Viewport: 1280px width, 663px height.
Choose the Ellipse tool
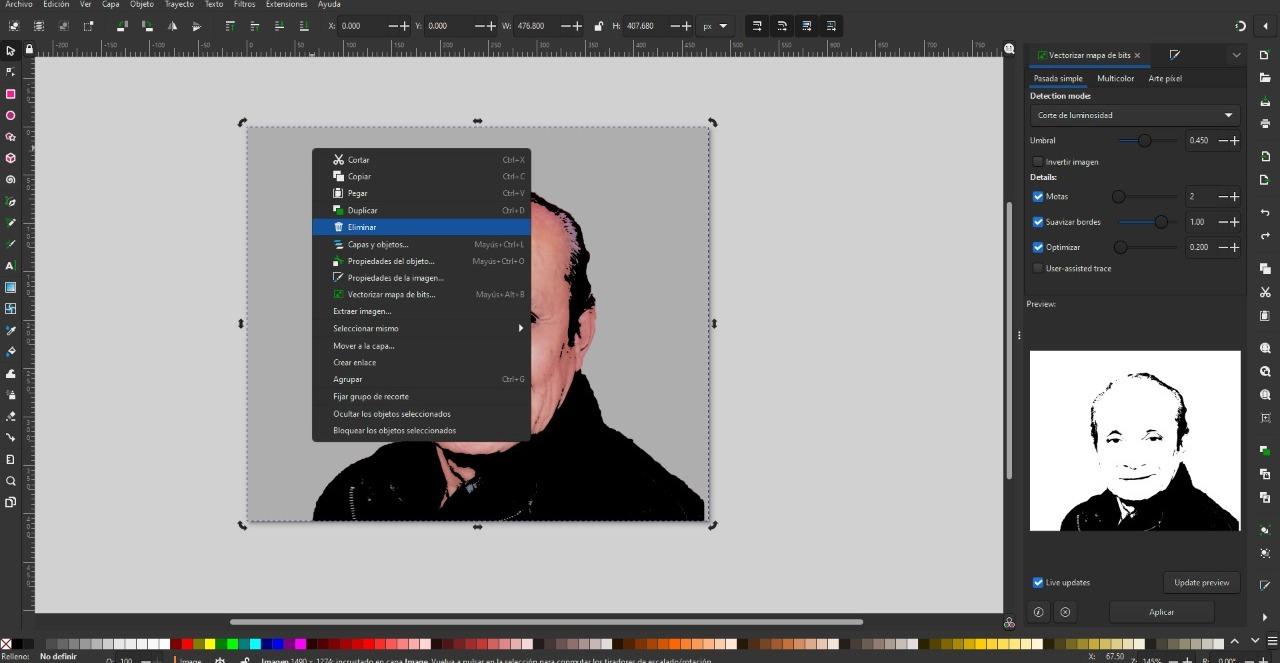point(10,115)
